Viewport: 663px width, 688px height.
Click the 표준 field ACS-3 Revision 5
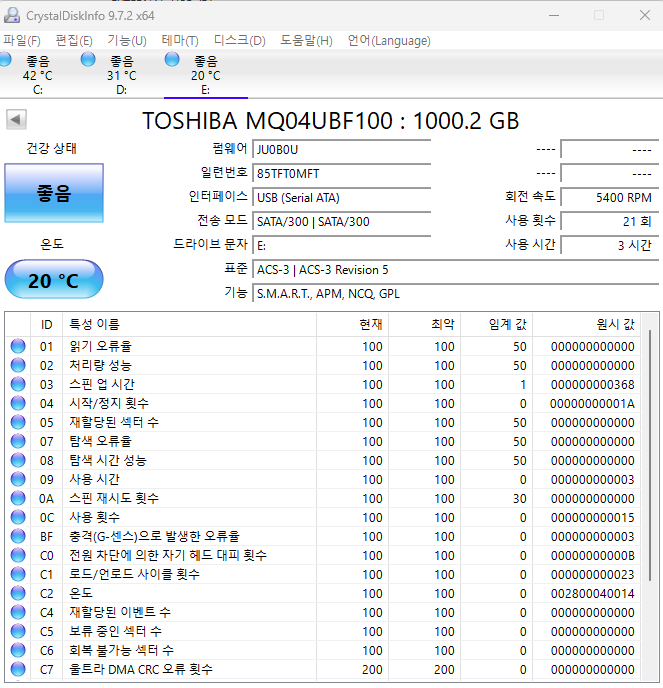click(x=456, y=270)
